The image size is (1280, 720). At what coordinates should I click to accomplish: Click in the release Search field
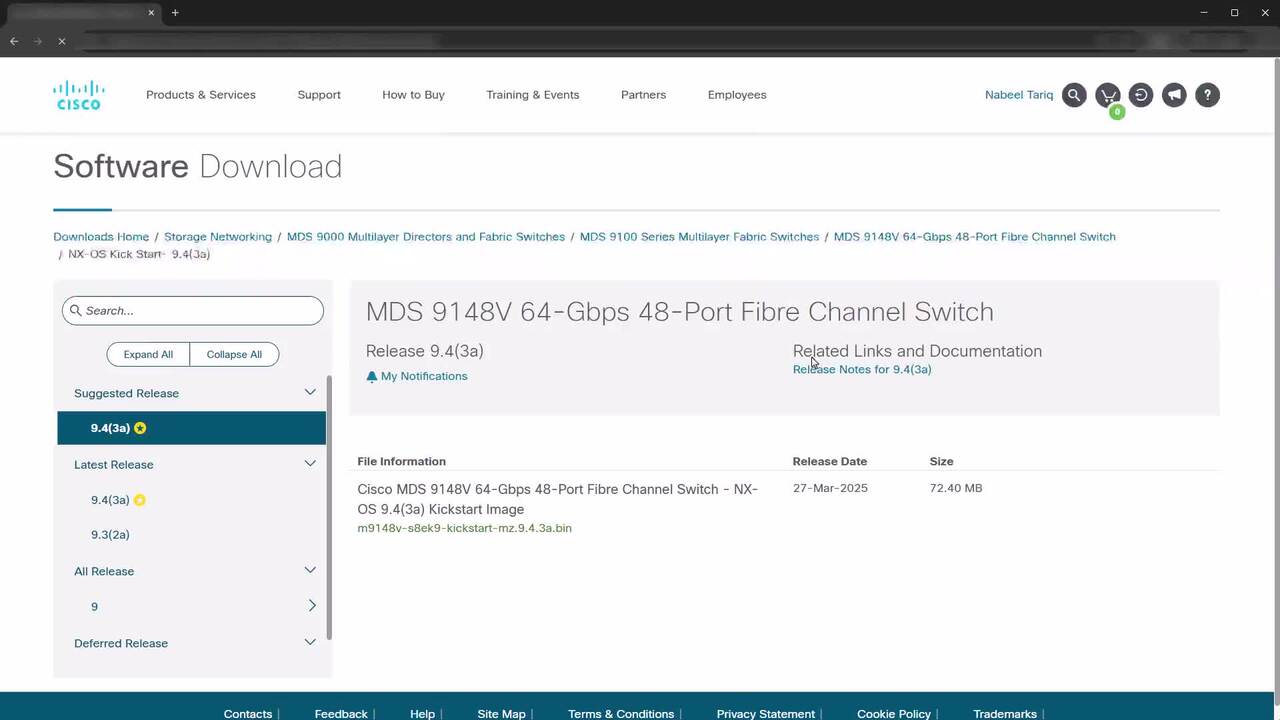[193, 310]
